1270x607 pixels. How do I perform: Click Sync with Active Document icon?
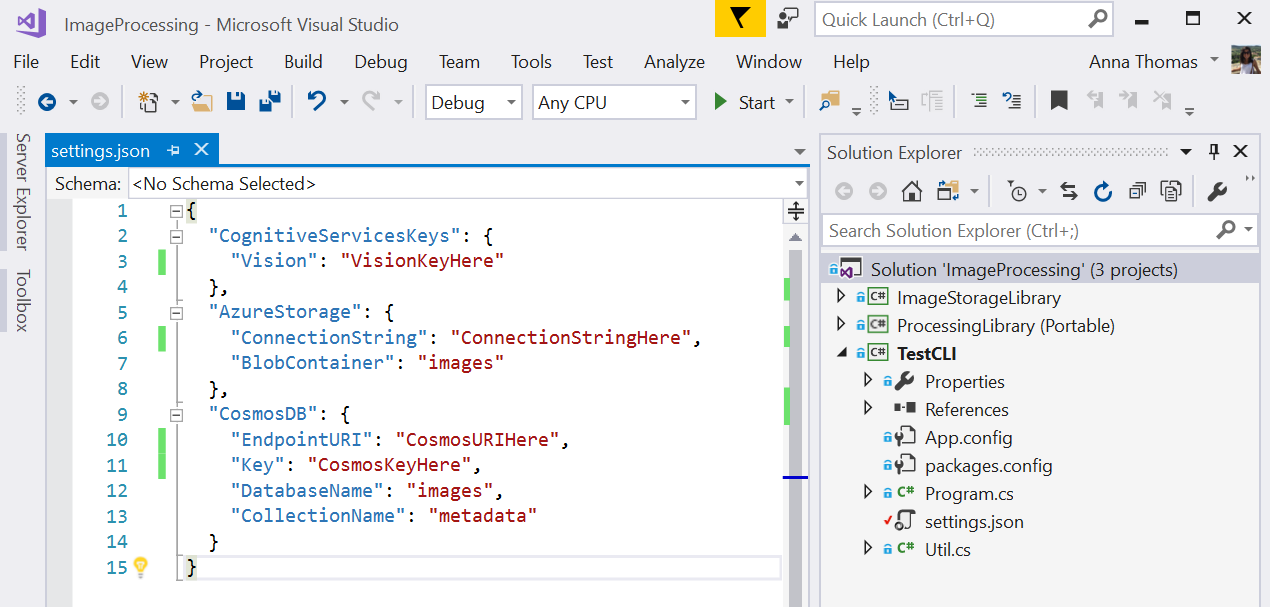[1069, 191]
